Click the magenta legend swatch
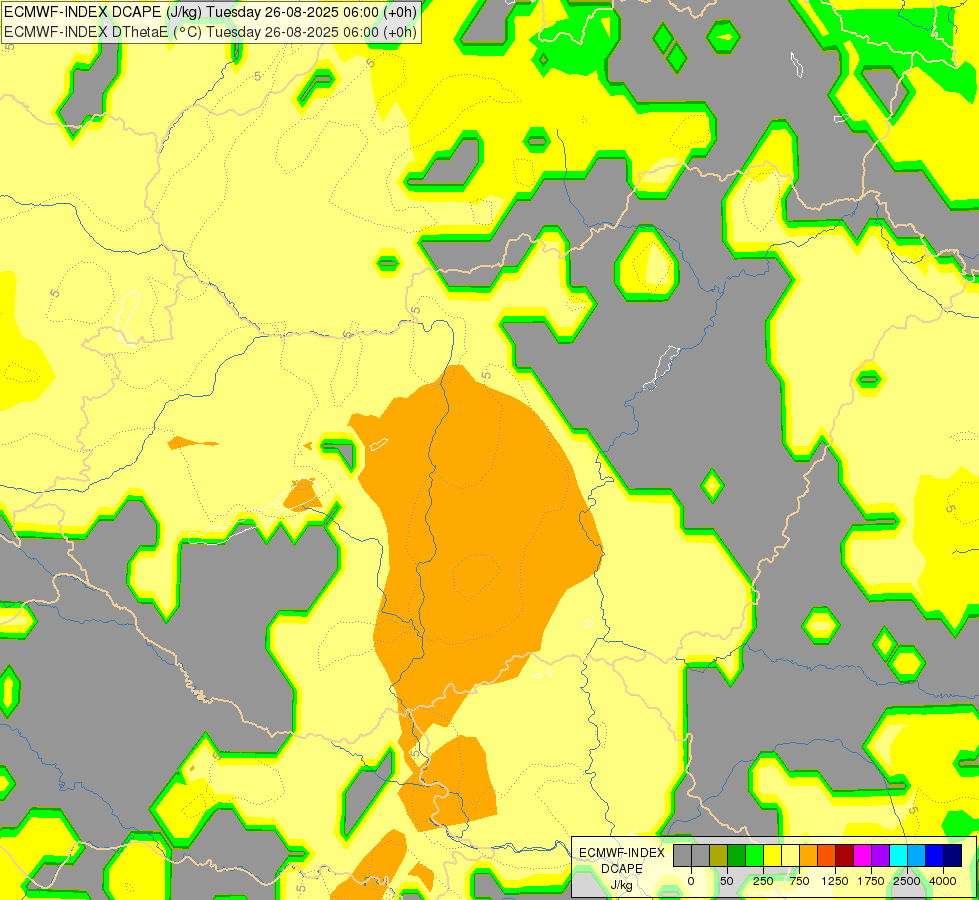This screenshot has height=900, width=979. (863, 855)
